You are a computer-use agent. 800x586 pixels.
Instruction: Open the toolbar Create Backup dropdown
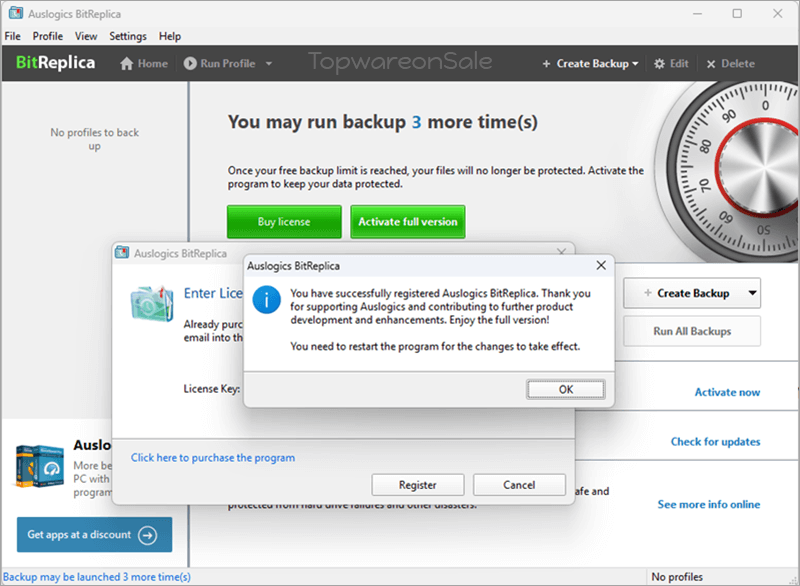(590, 64)
